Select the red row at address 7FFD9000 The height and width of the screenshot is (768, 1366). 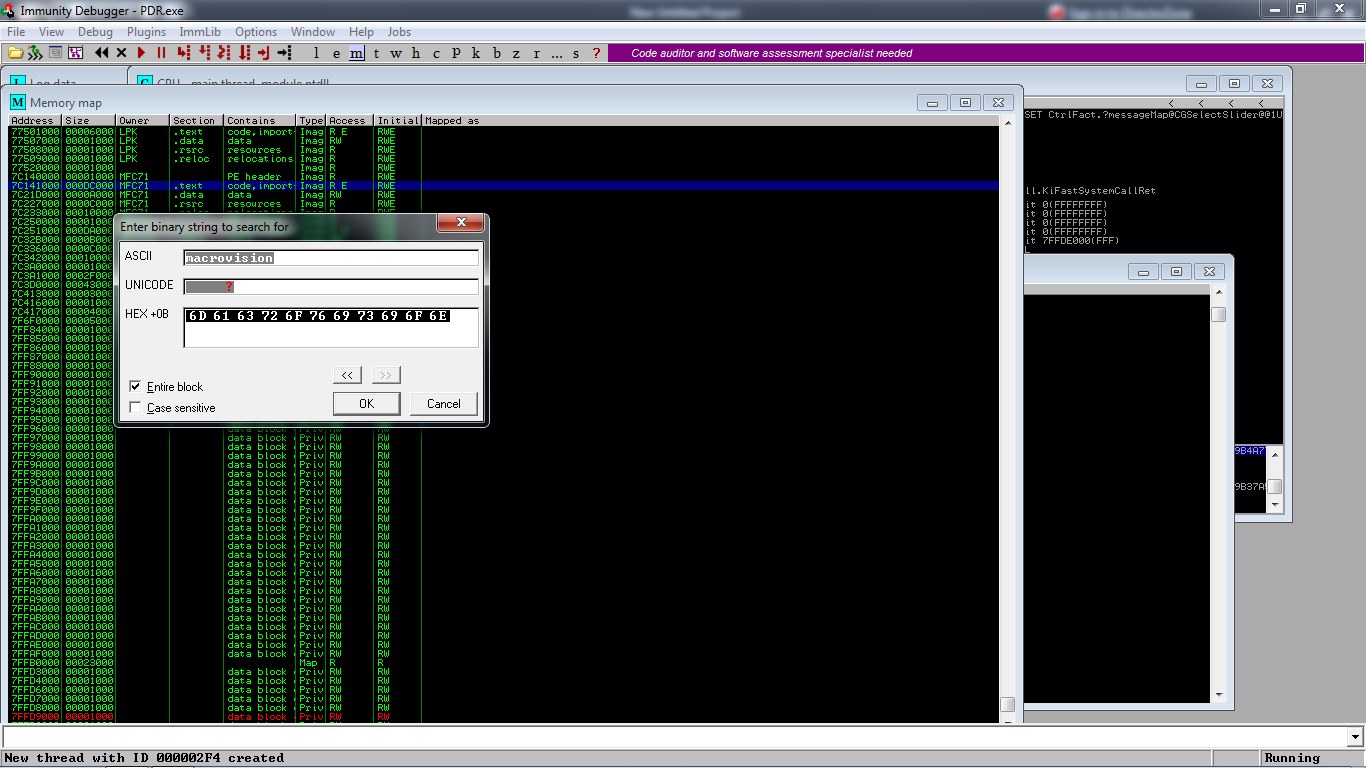point(504,717)
